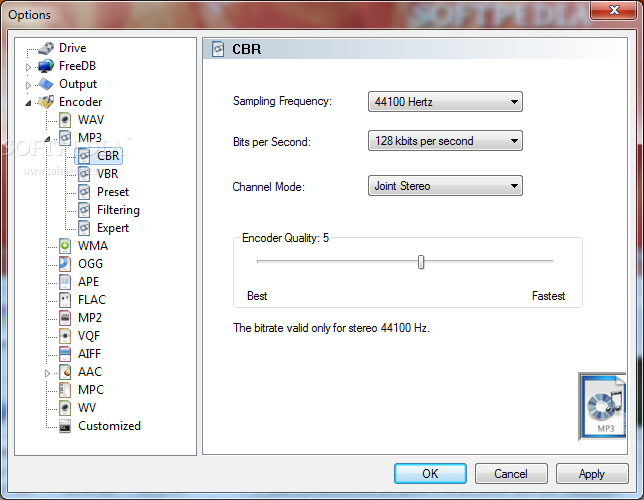Viewport: 644px width, 500px height.
Task: Click the 'Best' slider end label
Action: click(x=257, y=296)
